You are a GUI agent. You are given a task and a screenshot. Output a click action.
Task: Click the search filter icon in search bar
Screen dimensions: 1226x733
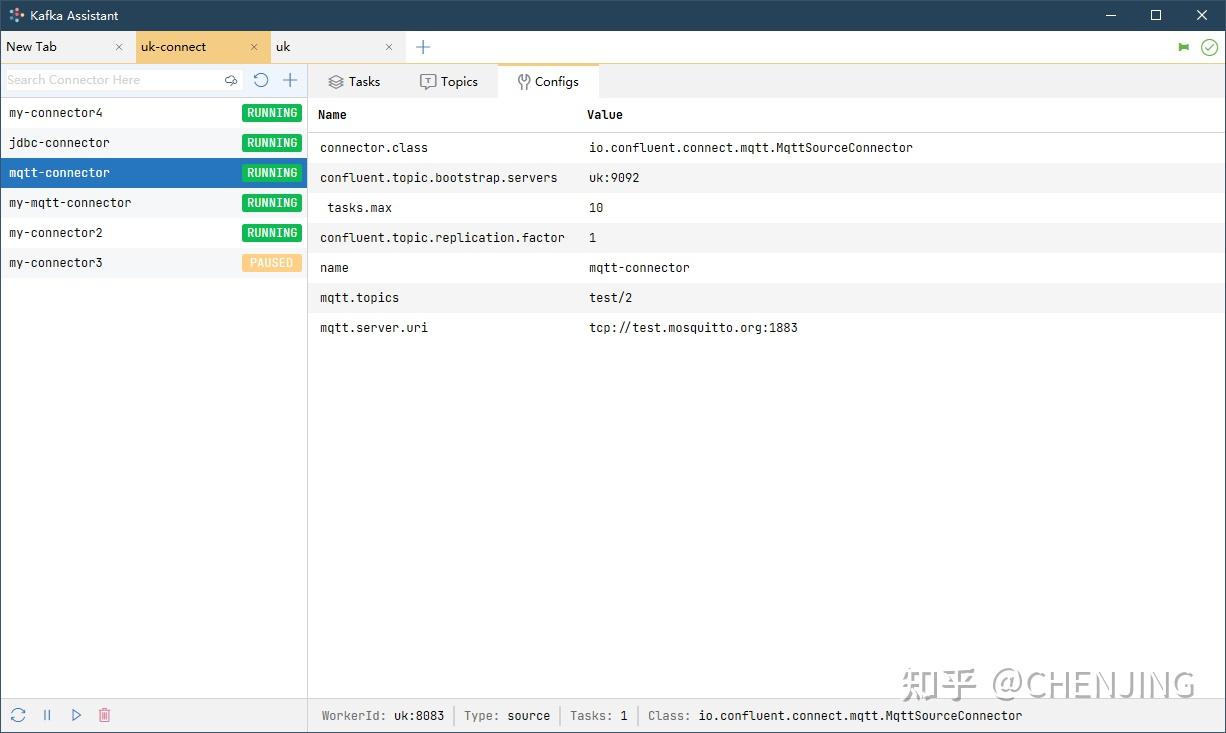(x=231, y=79)
